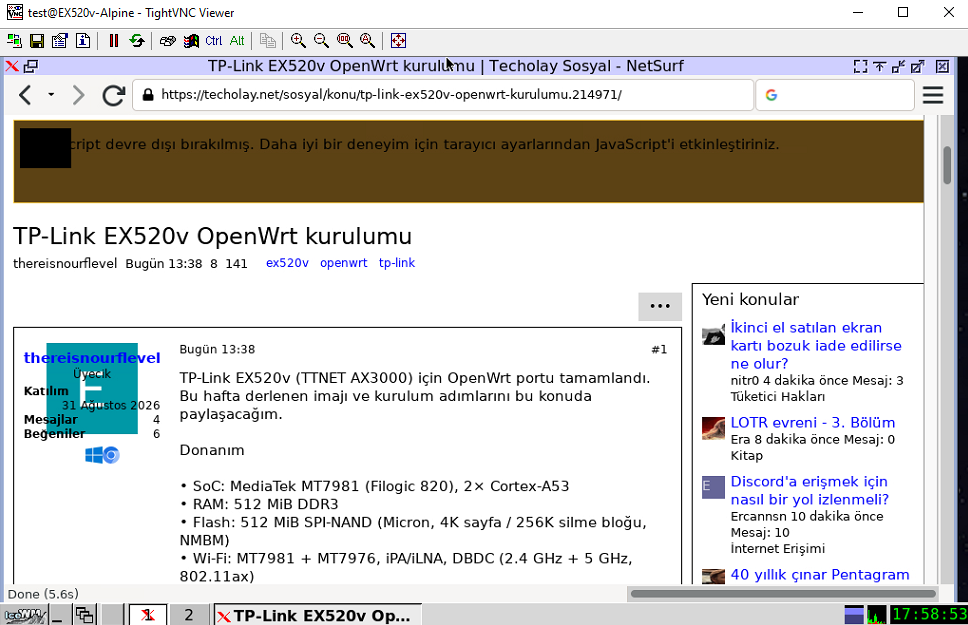Image resolution: width=968 pixels, height=625 pixels.
Task: Click the teal user avatar thumbnail
Action: pyautogui.click(x=92, y=388)
